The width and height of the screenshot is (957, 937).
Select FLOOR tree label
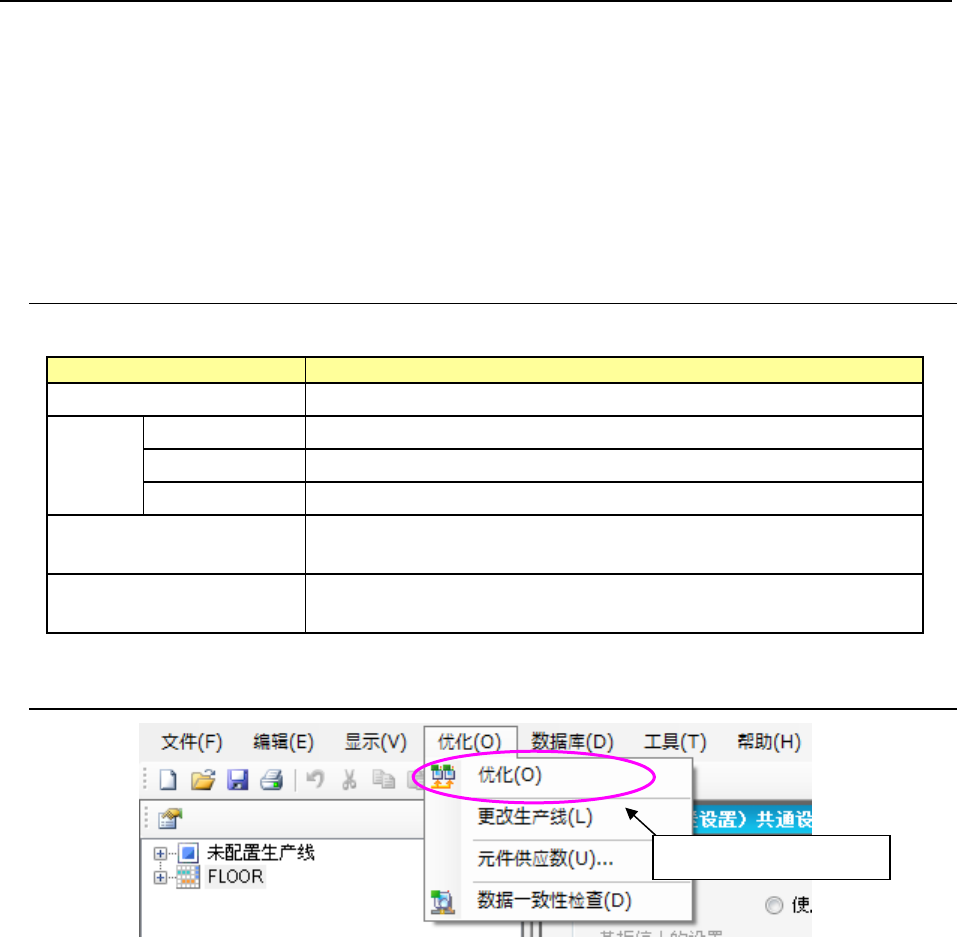[235, 877]
